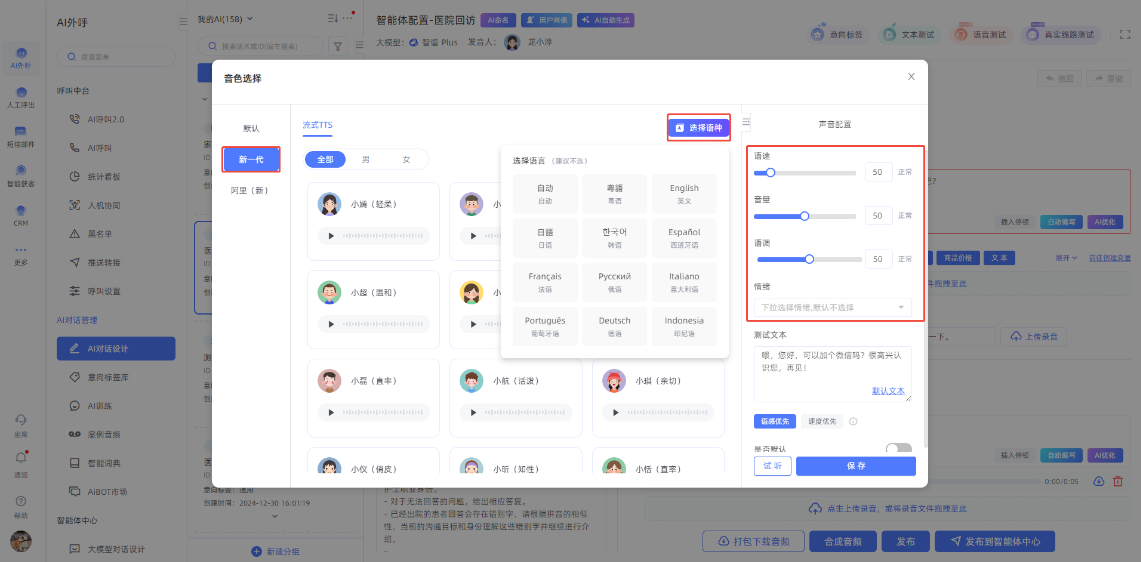Screen dimensions: 1141x562
Task: Toggle the 是否默认 switch
Action: coord(898,450)
